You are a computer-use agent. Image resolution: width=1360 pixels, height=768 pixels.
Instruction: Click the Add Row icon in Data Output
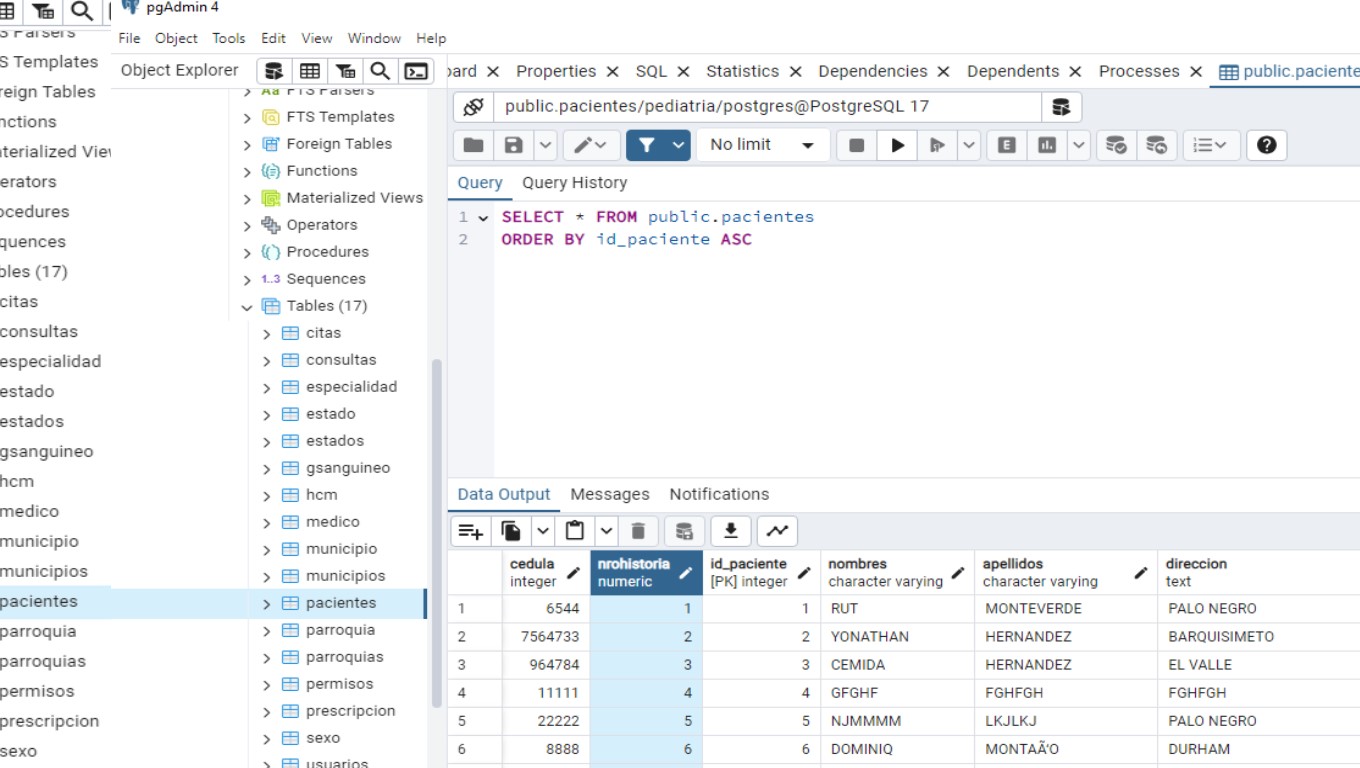pos(471,531)
